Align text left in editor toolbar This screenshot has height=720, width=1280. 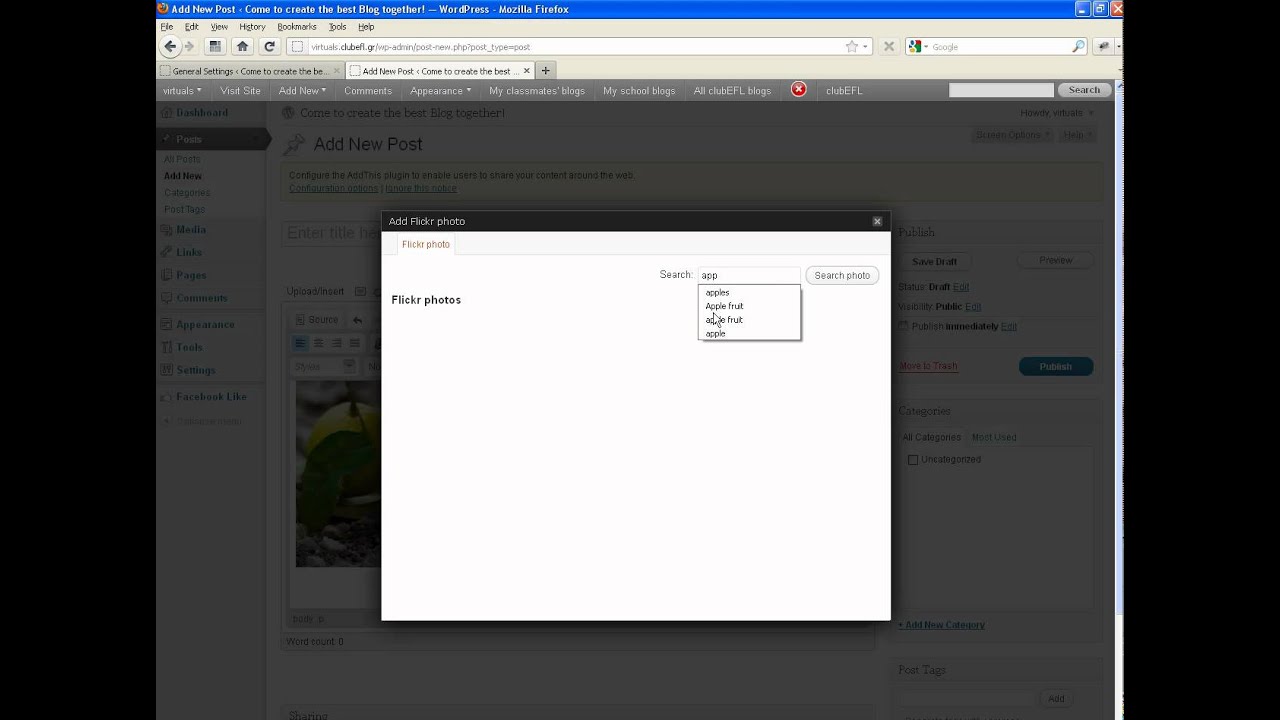[300, 343]
